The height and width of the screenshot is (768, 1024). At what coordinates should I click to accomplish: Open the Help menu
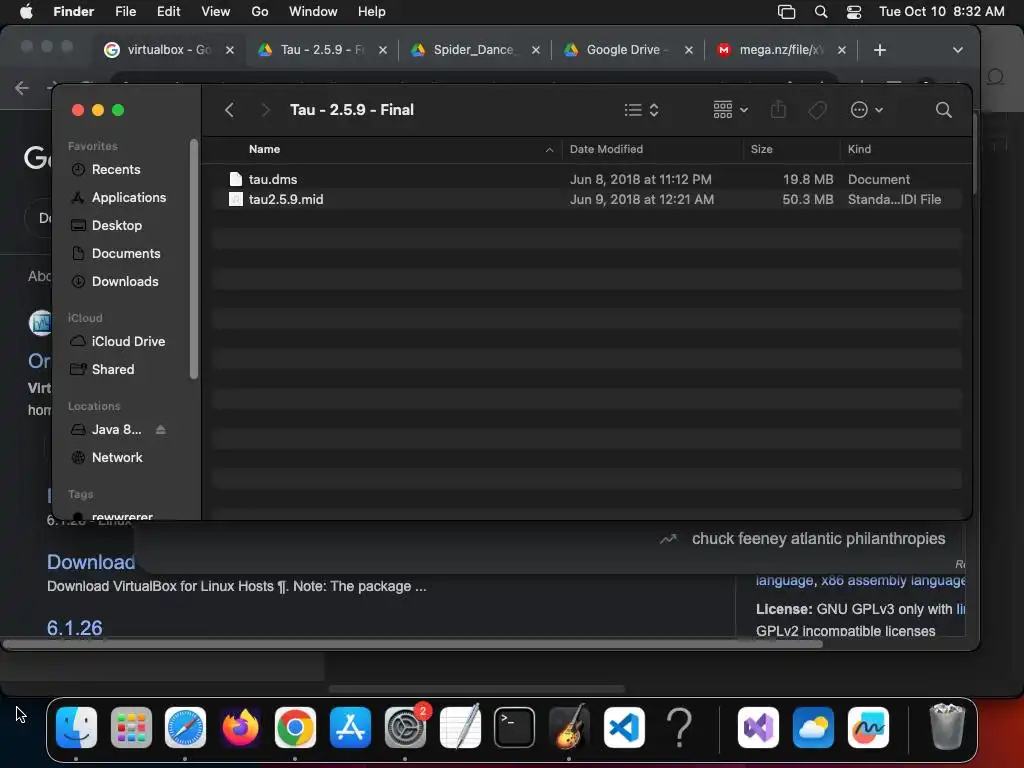coord(372,12)
